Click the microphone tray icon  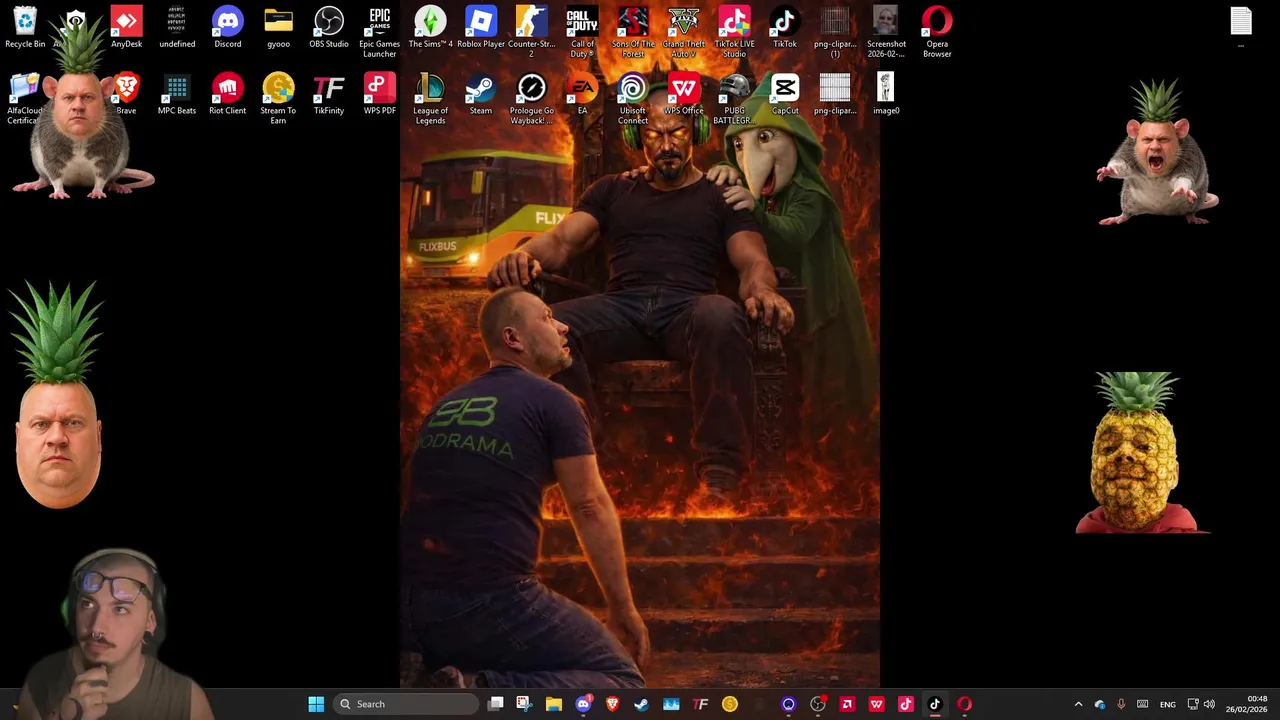point(1121,704)
